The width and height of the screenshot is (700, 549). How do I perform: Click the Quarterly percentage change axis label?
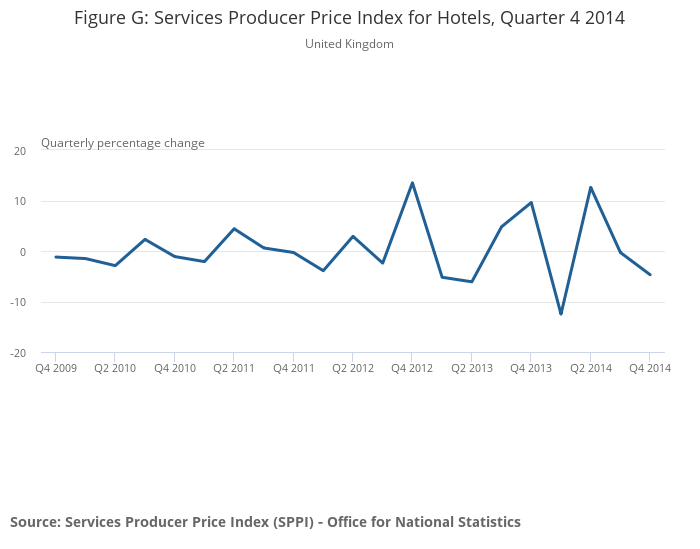click(122, 143)
